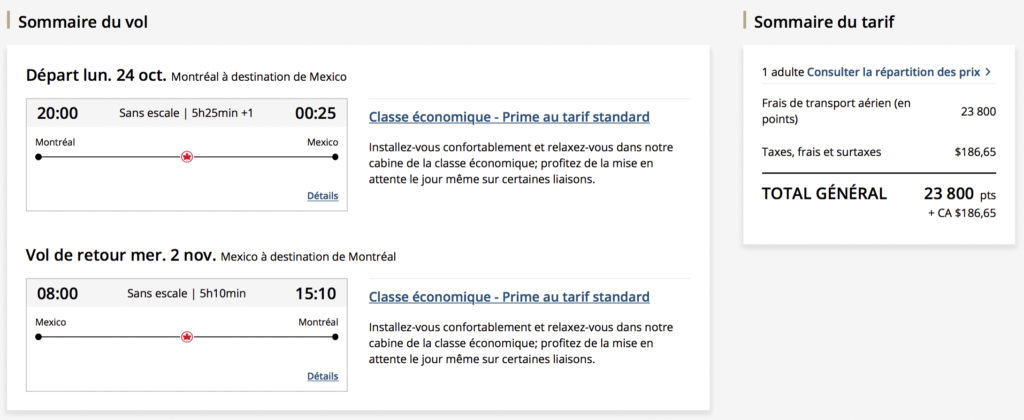Viewport: 1024px width, 420px height.
Task: Open the return flight Classe économique fare link
Action: pyautogui.click(x=509, y=297)
